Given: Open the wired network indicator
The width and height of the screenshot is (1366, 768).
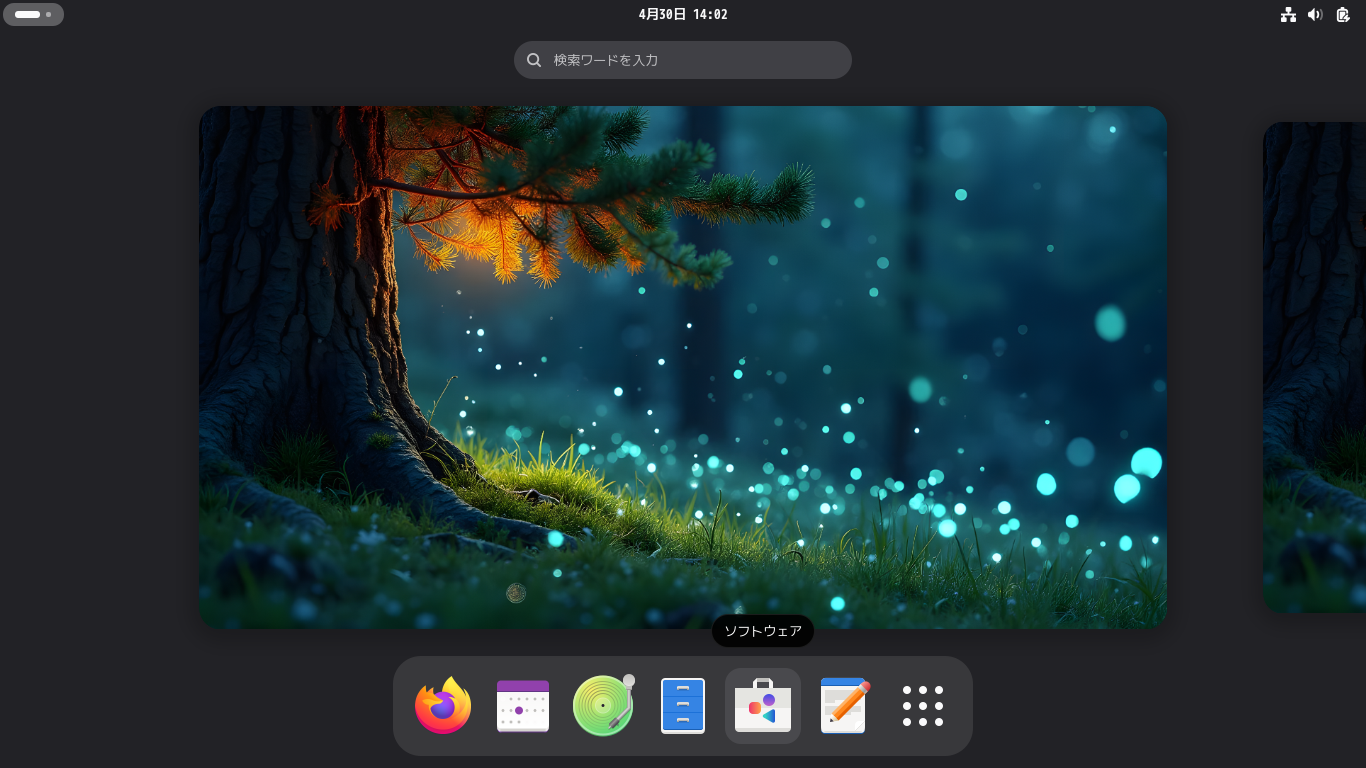Looking at the screenshot, I should point(1288,14).
